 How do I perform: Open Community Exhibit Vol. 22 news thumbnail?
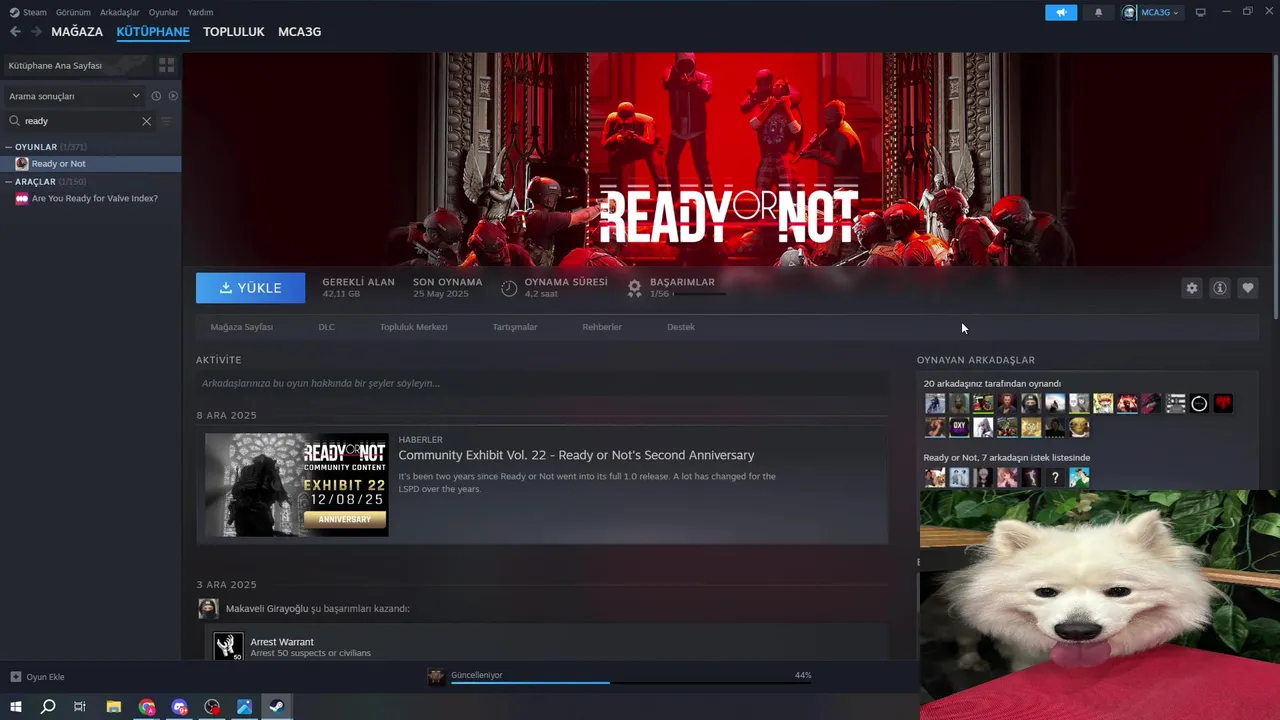pyautogui.click(x=297, y=484)
